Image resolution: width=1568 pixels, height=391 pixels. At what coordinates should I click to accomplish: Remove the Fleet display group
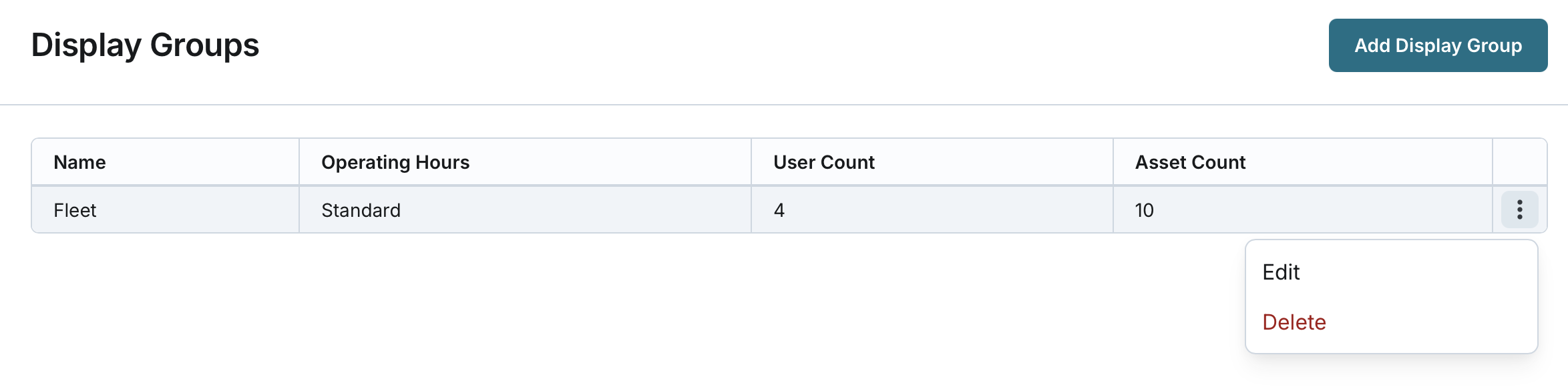click(x=1294, y=322)
